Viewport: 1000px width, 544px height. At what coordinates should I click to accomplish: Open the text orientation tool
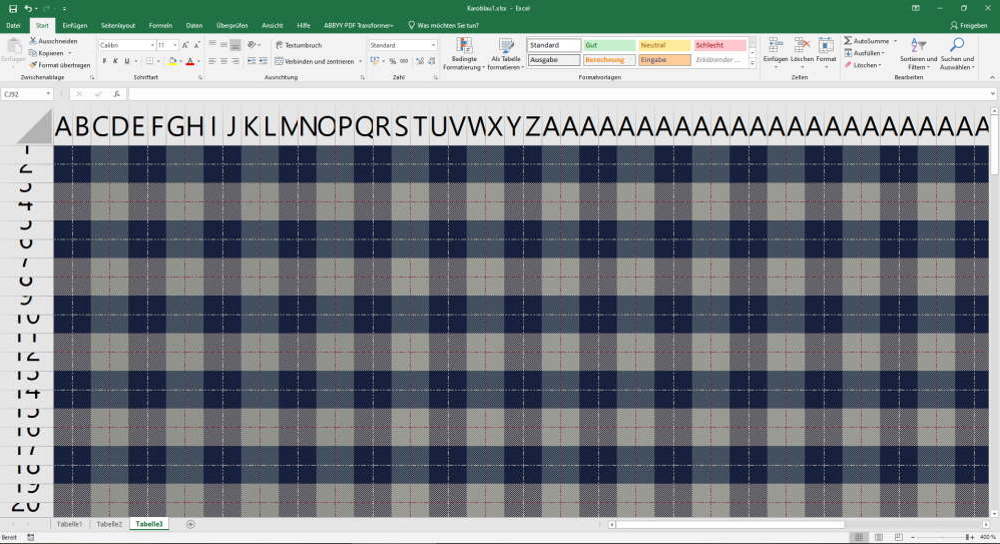(253, 45)
